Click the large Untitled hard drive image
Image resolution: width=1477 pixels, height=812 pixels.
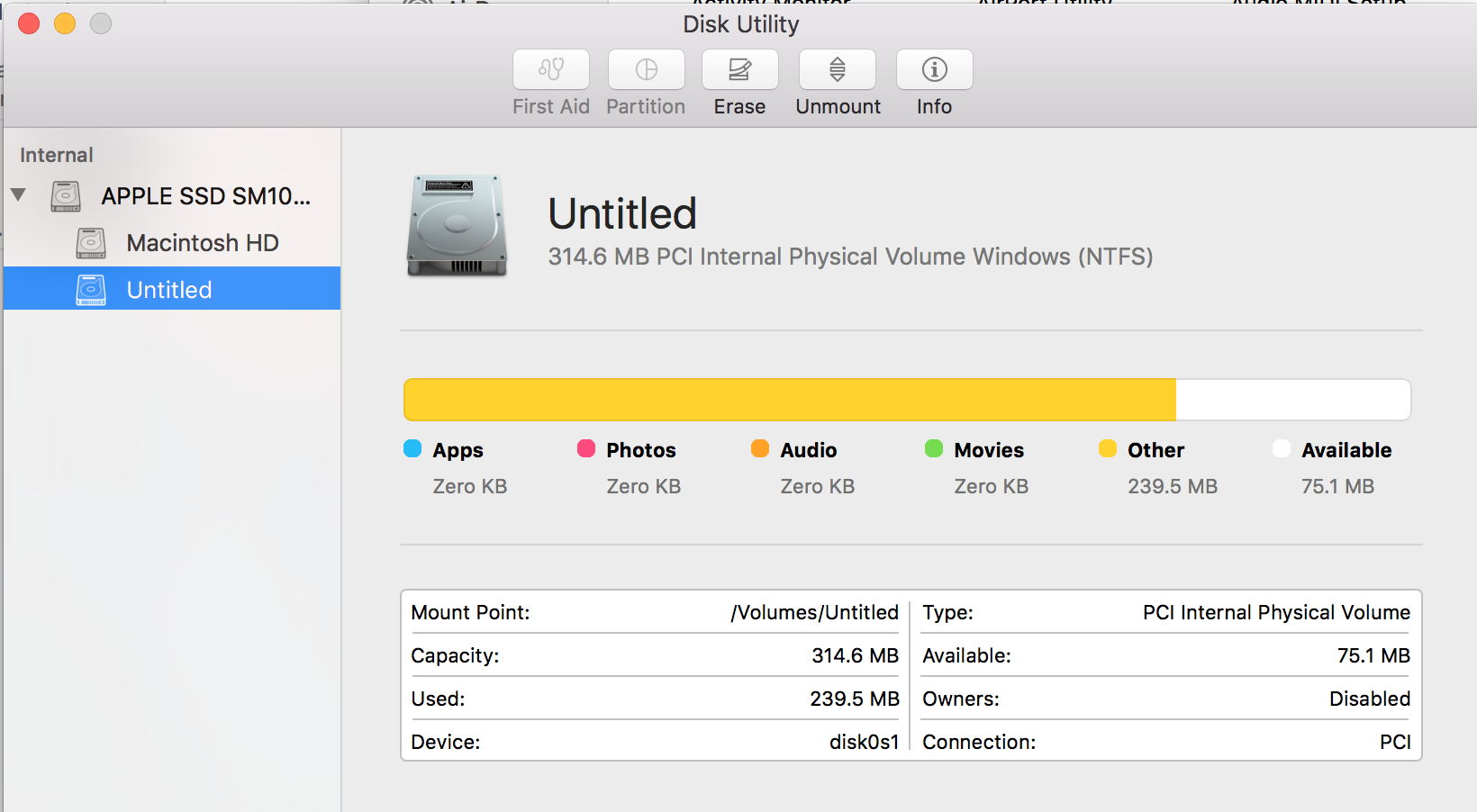pyautogui.click(x=458, y=225)
